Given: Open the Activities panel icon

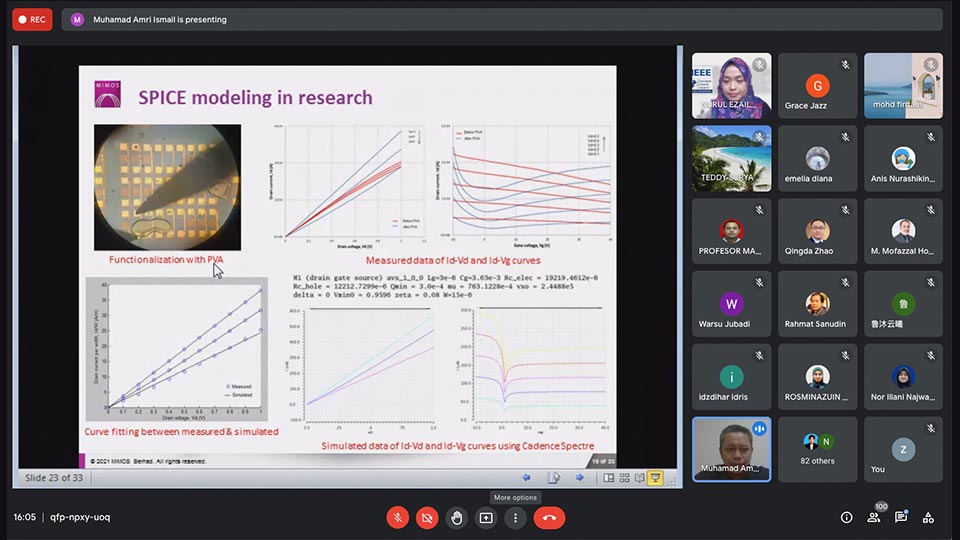Looking at the screenshot, I should coord(928,517).
